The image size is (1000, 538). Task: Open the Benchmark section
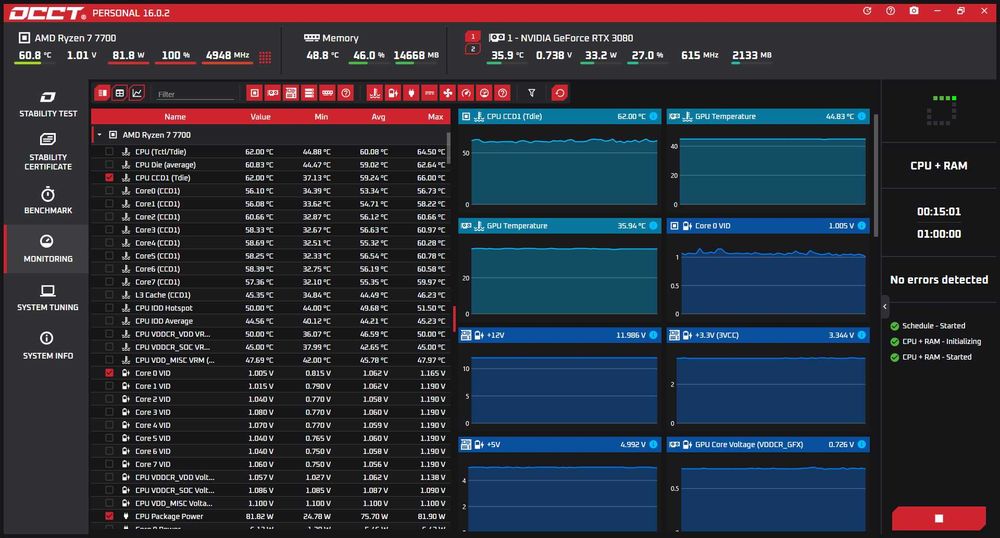coord(47,201)
